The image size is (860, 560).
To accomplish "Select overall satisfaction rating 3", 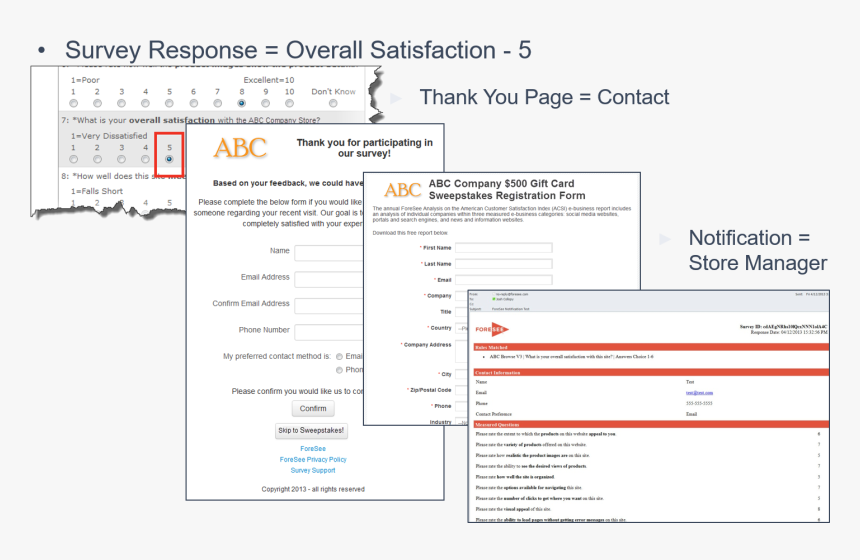I will tap(121, 159).
